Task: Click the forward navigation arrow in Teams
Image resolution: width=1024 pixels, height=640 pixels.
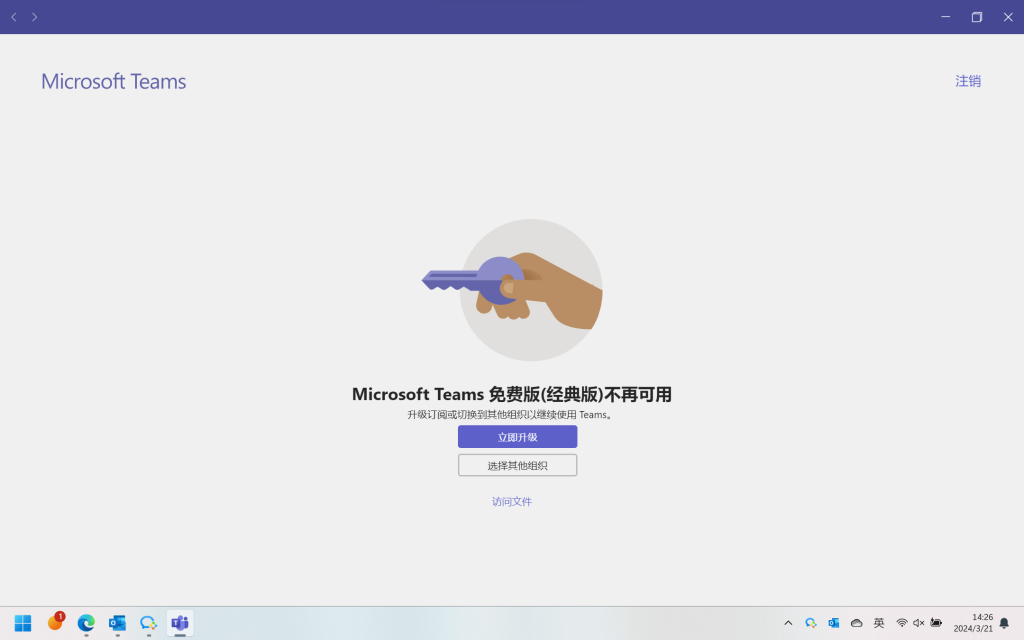Action: coord(34,17)
